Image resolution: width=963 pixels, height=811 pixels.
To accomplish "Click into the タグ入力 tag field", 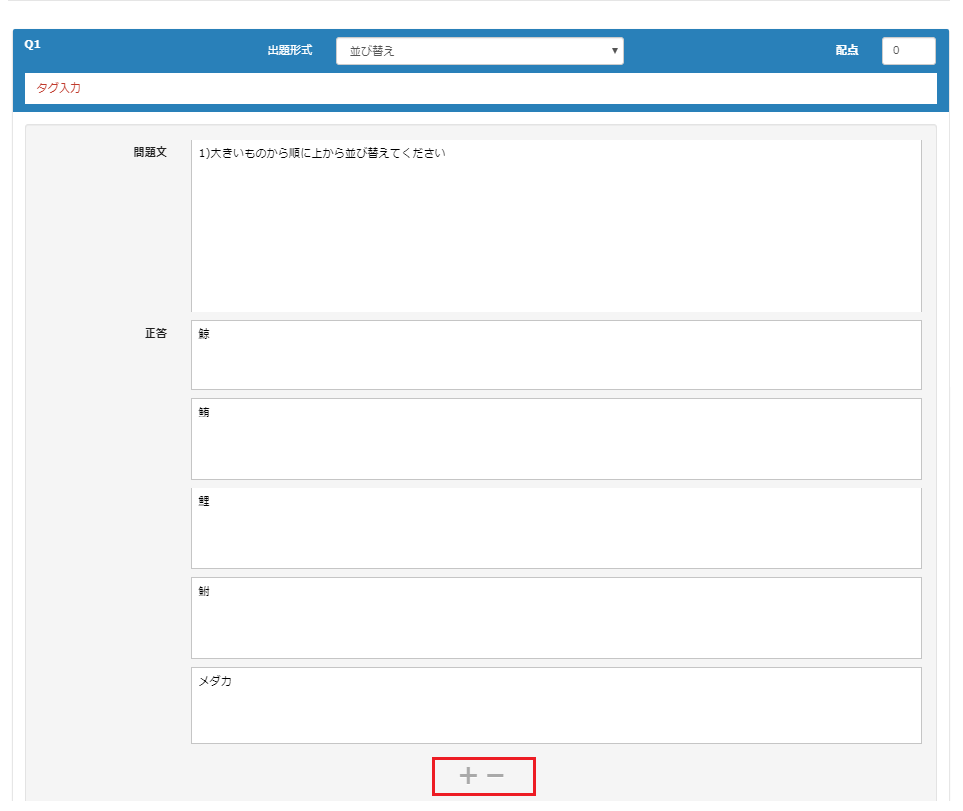I will pyautogui.click(x=480, y=88).
